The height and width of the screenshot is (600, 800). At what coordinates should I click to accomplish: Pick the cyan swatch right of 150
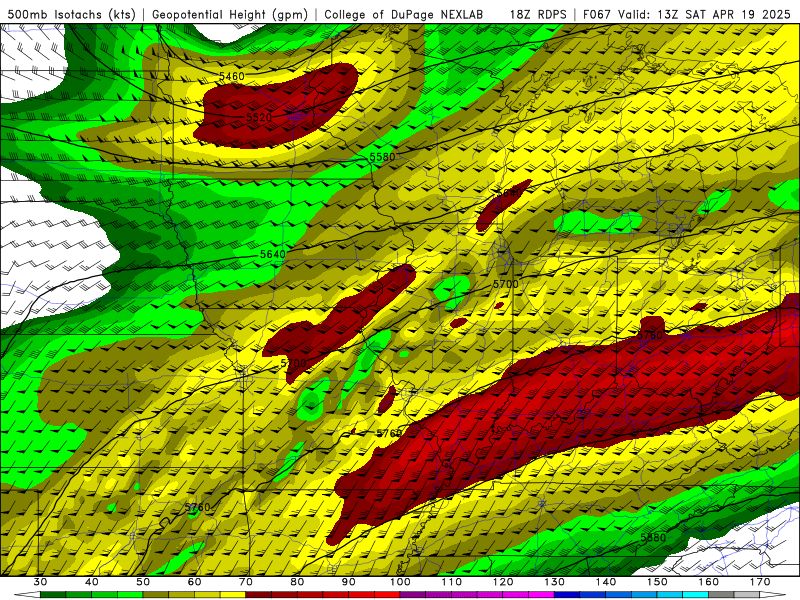tap(670, 595)
